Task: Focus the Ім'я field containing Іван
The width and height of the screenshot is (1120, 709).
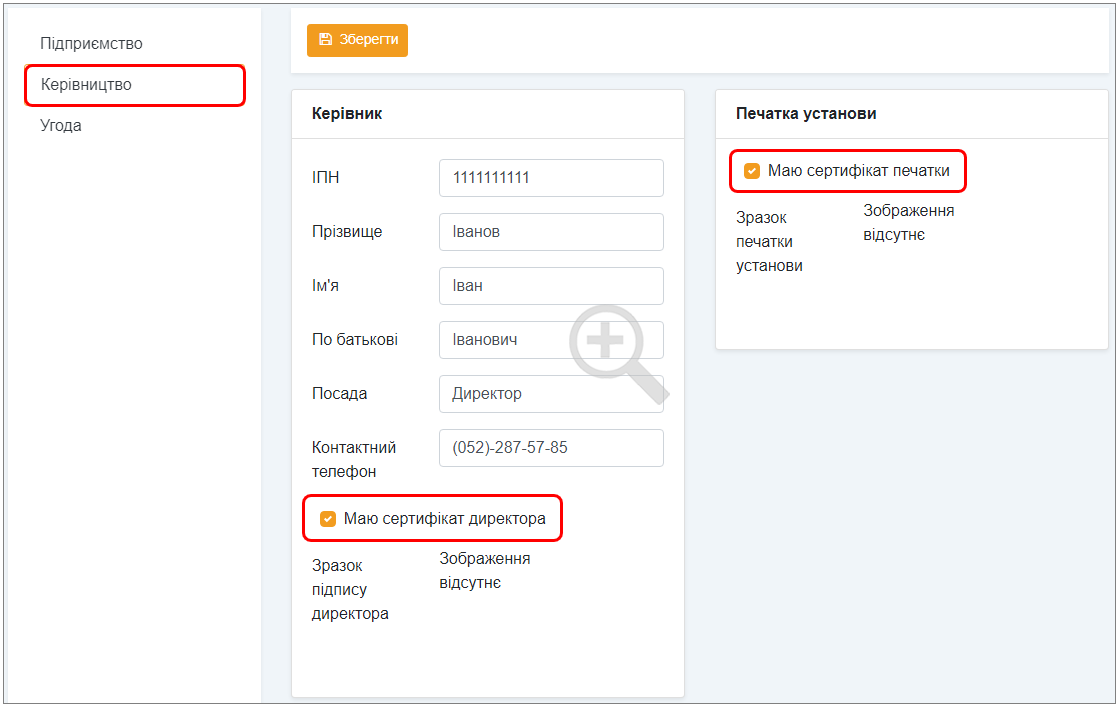Action: [x=551, y=286]
